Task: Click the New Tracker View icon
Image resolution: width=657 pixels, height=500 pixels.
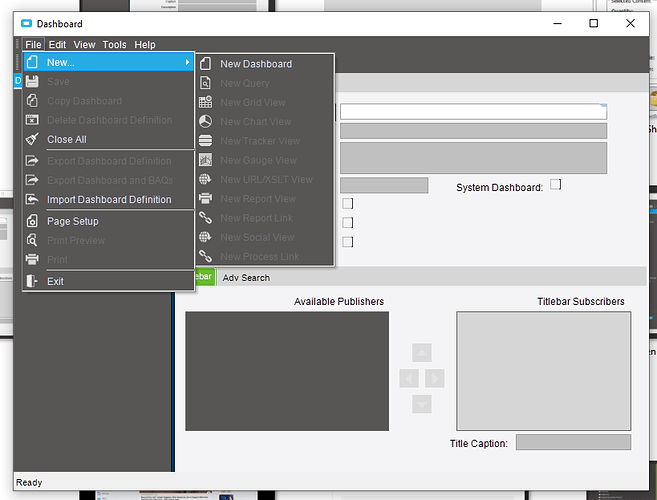Action: (x=205, y=140)
